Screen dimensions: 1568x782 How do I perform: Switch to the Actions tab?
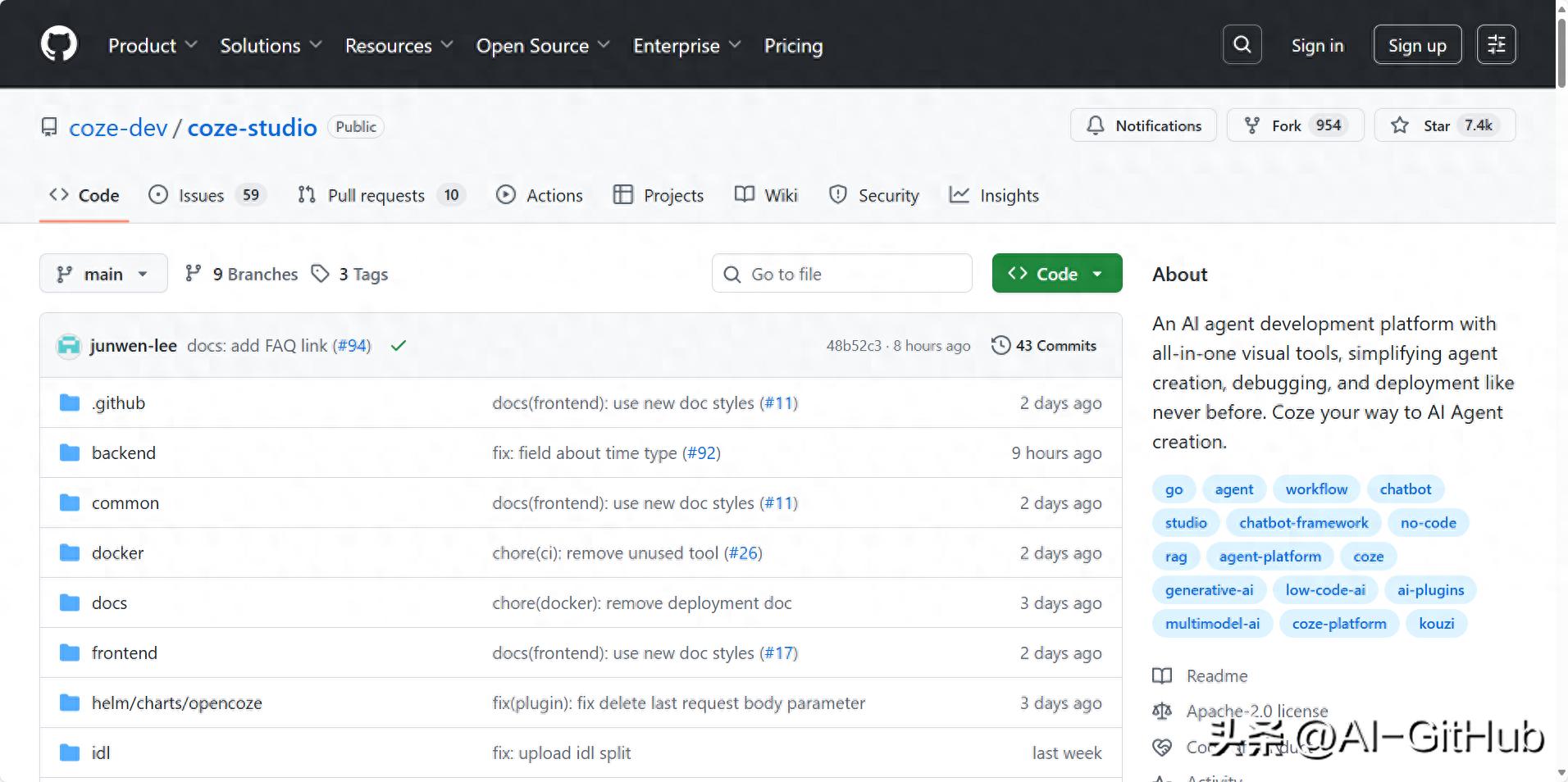[x=540, y=195]
